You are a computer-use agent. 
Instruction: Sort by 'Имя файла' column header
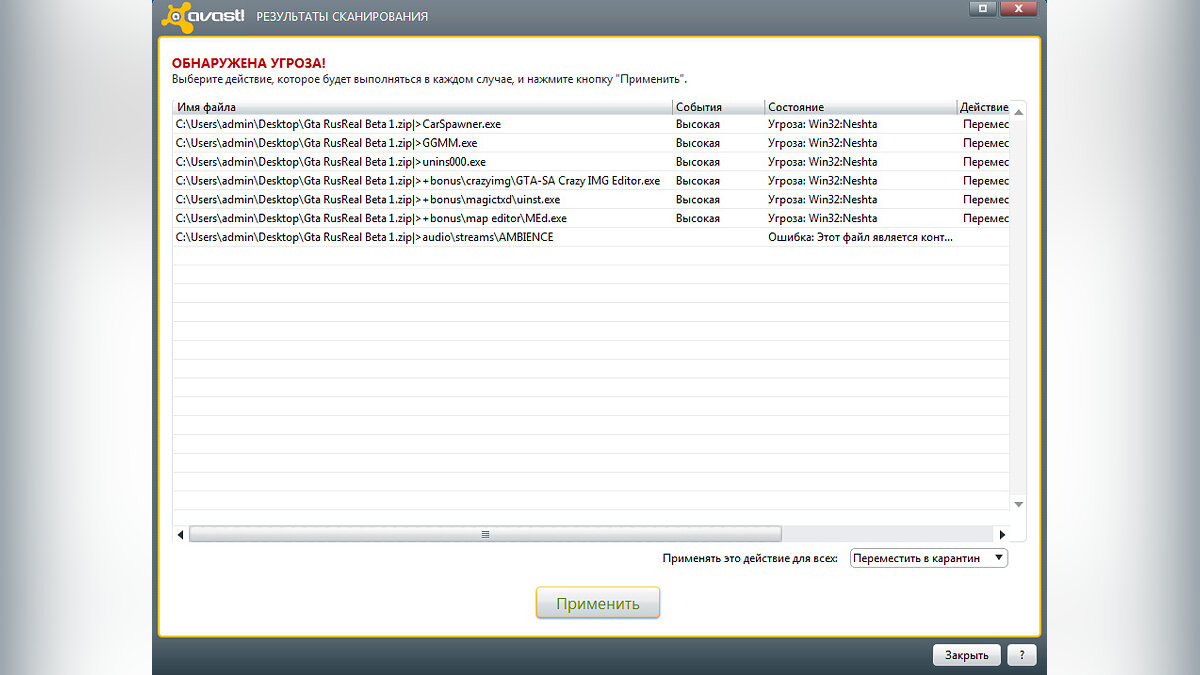click(422, 107)
